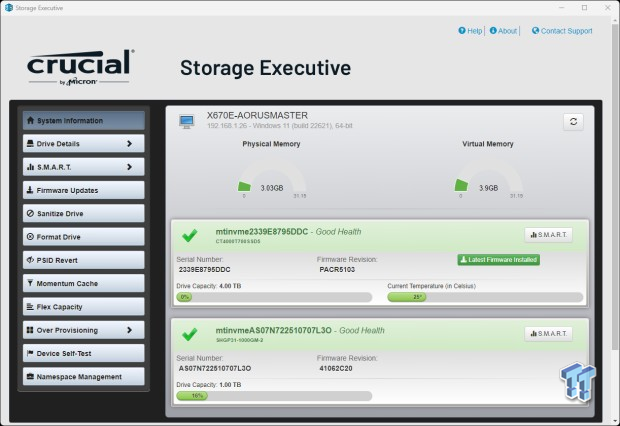
Task: Click the Namespace Management briefcase icon
Action: (30, 377)
